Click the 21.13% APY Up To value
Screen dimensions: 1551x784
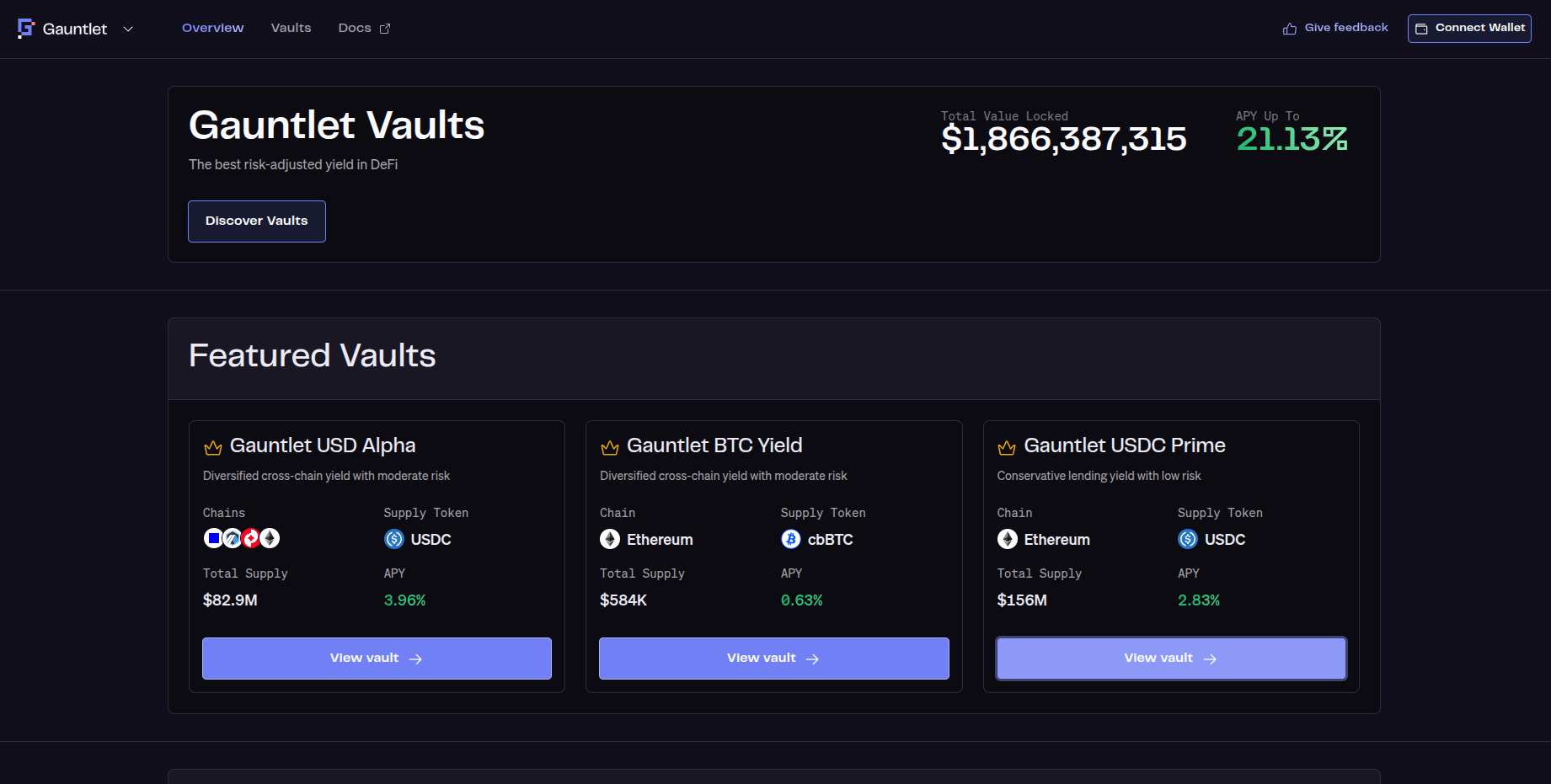[x=1292, y=139]
